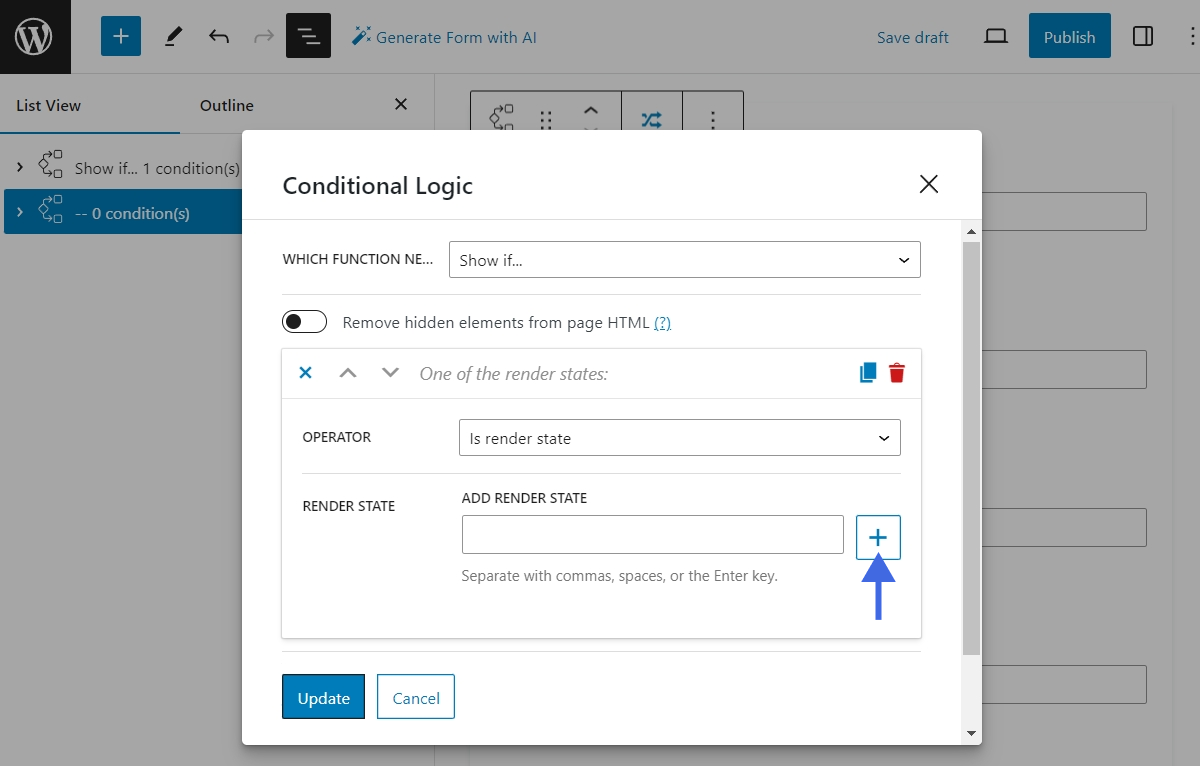Click the undo arrow in toolbar

[x=219, y=37]
